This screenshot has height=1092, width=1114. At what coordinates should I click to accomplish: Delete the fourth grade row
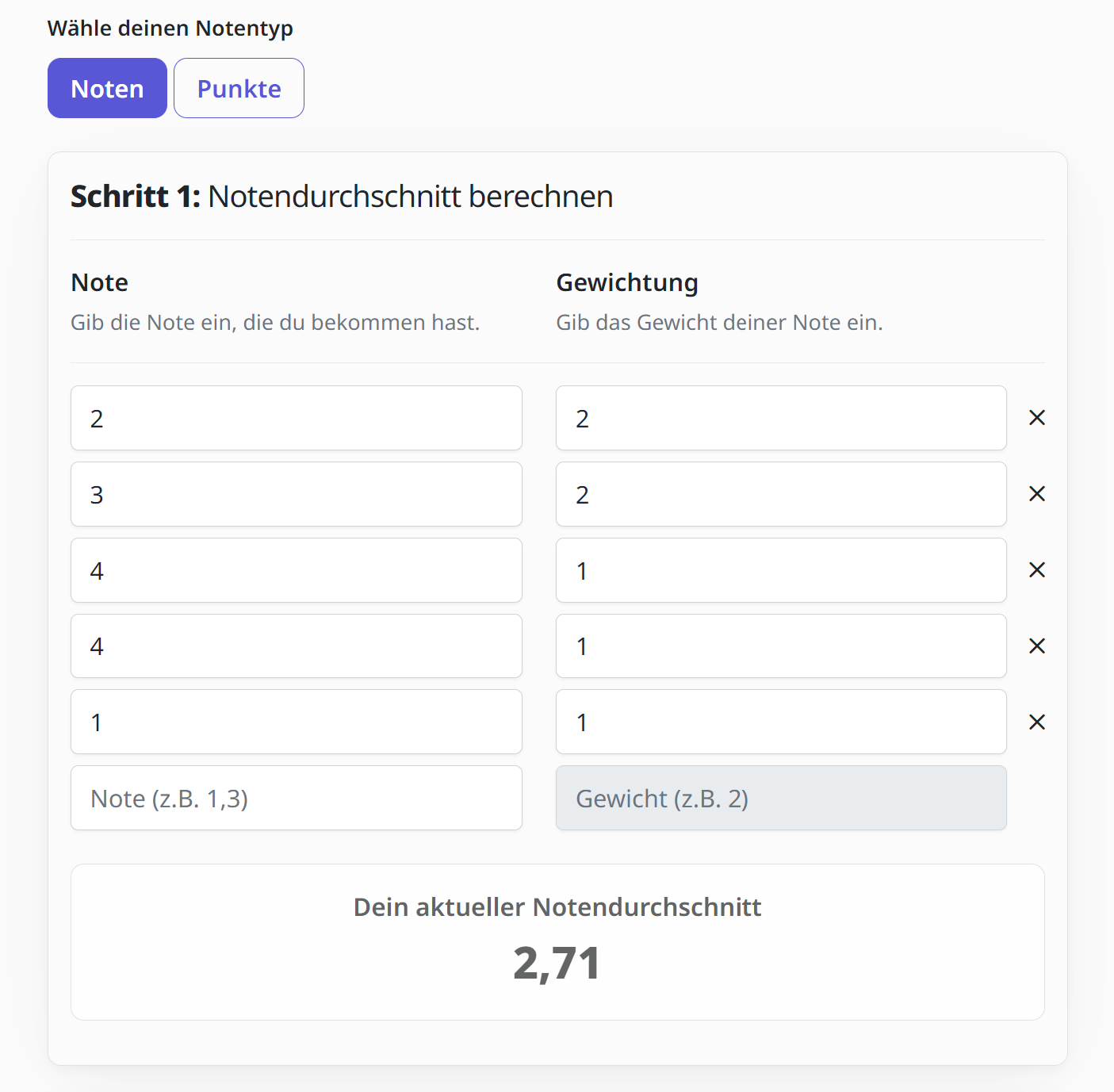coord(1036,646)
